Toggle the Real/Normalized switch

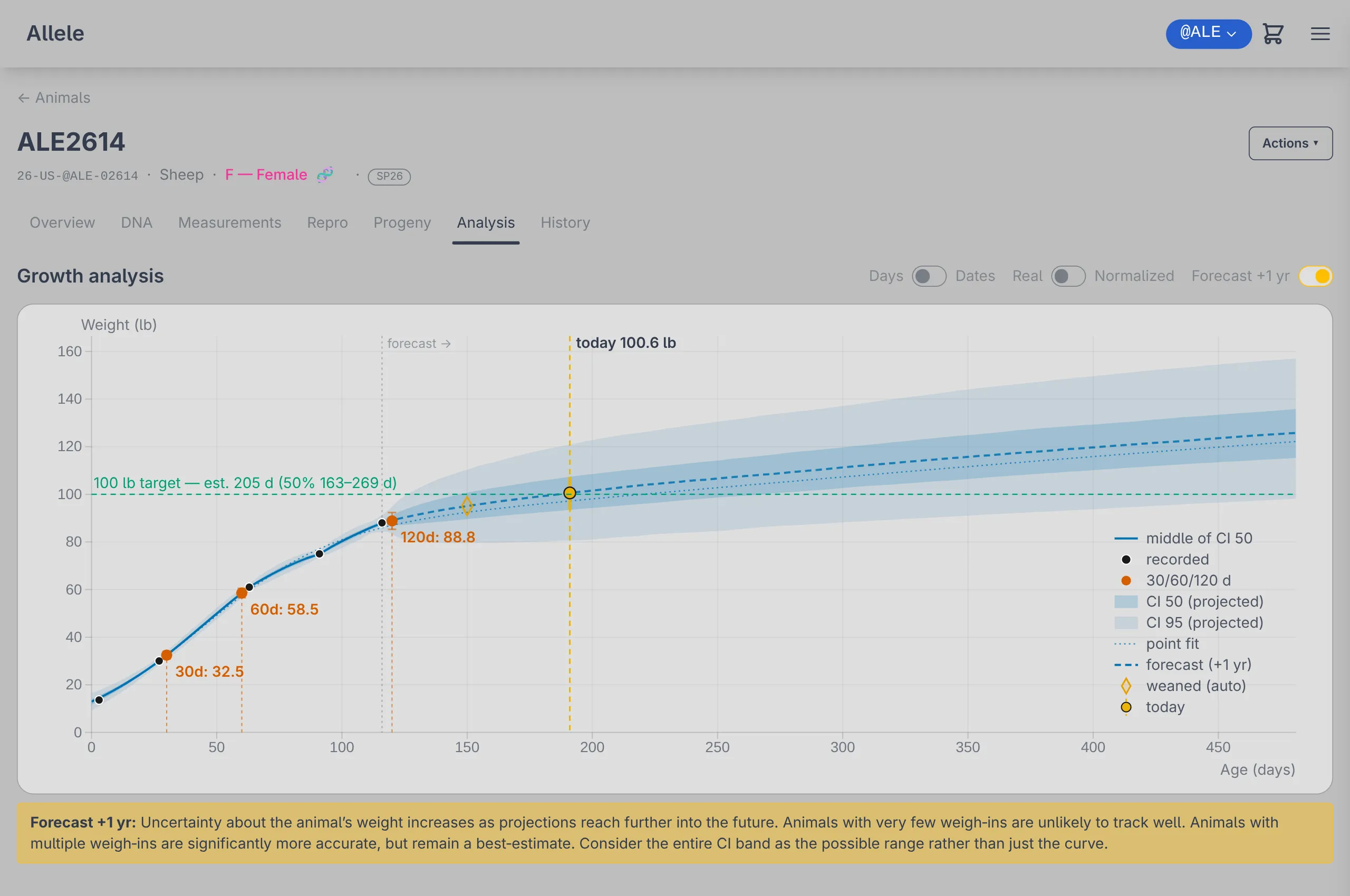pos(1068,276)
